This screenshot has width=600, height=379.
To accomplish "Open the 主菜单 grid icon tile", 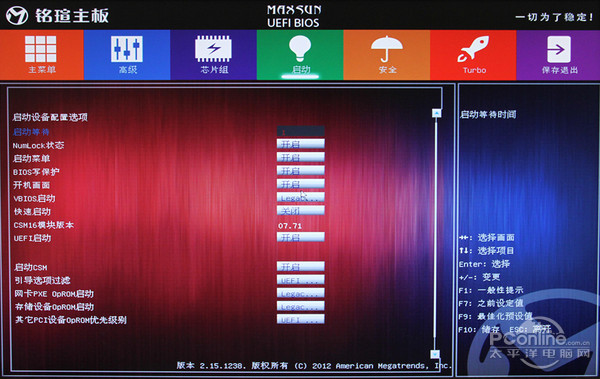I will (x=41, y=54).
